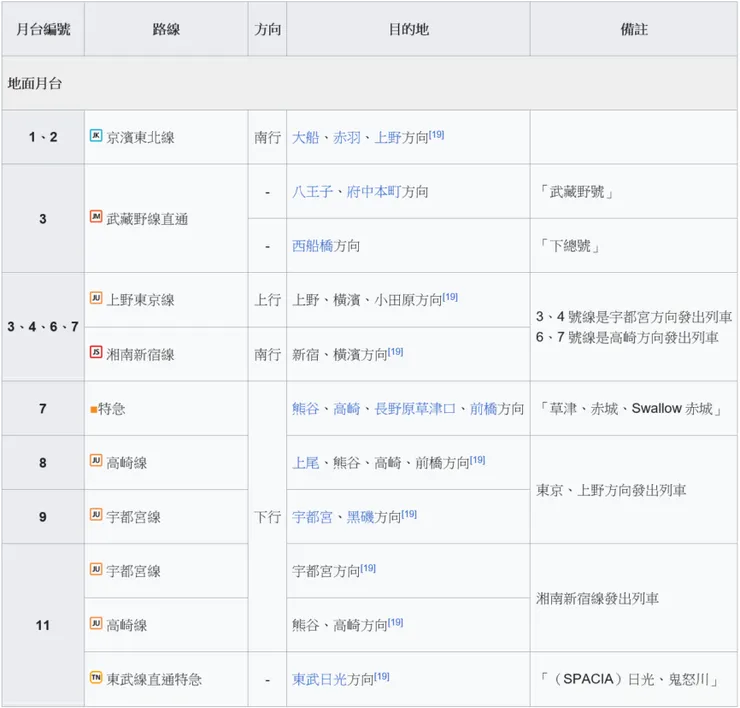
Task: Click the JU icon beside 上野東京線
Action: [96, 298]
